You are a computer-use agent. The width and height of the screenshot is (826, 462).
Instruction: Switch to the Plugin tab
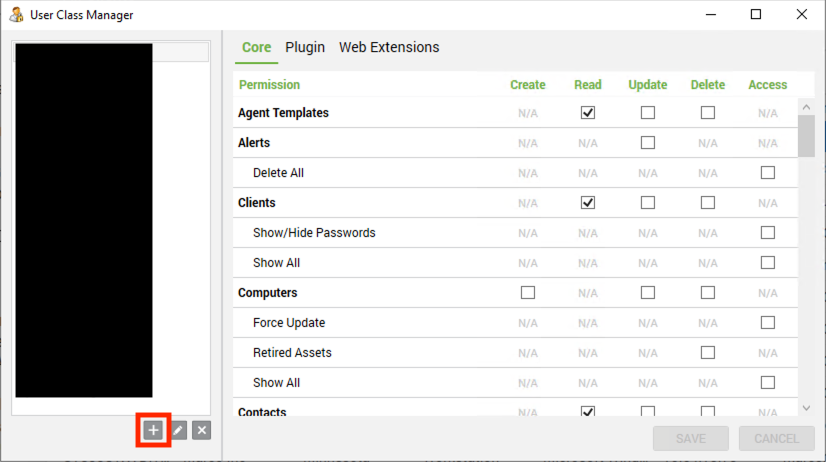coord(305,47)
